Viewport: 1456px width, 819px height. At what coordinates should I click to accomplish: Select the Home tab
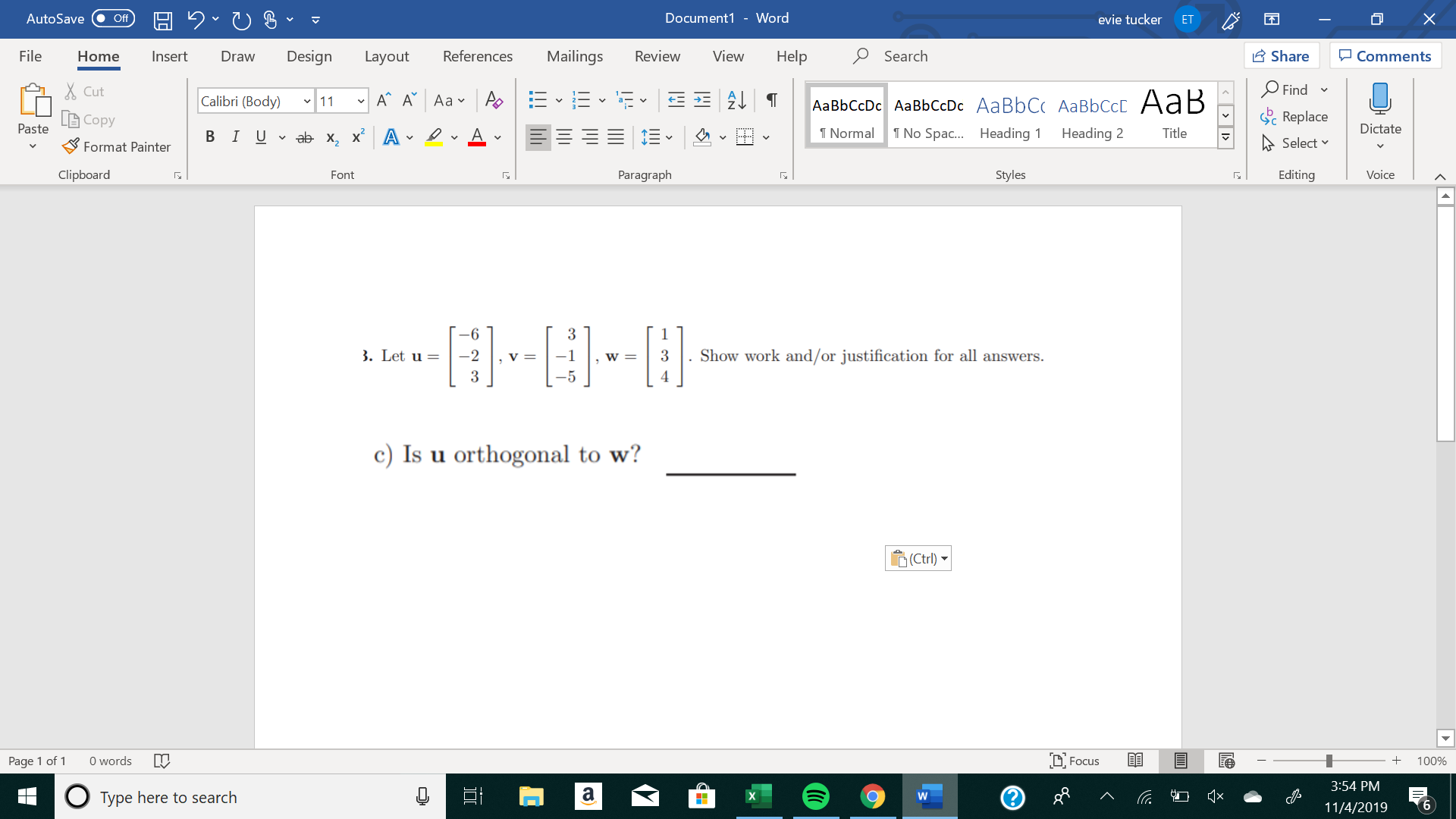(97, 56)
